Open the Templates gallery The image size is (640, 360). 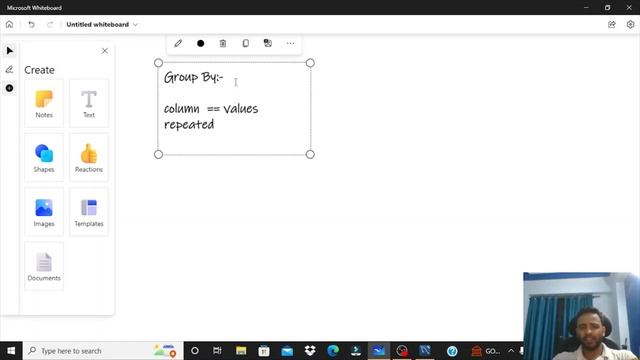[x=89, y=212]
